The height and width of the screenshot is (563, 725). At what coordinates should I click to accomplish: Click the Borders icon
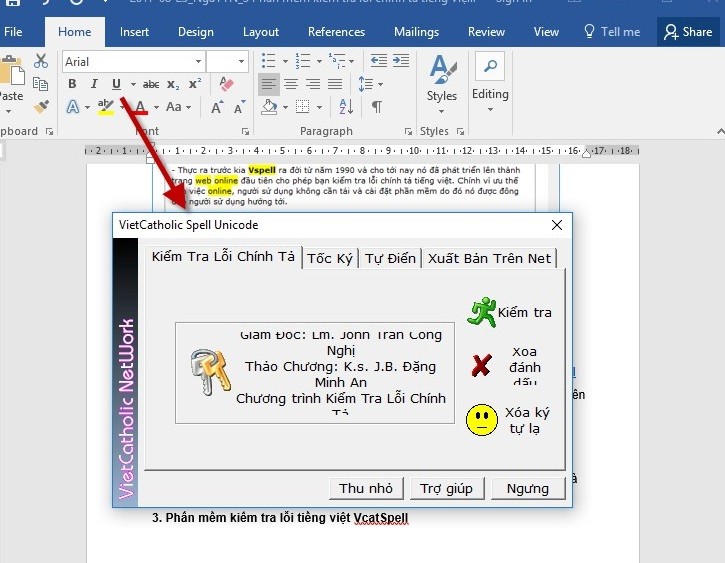pyautogui.click(x=302, y=107)
